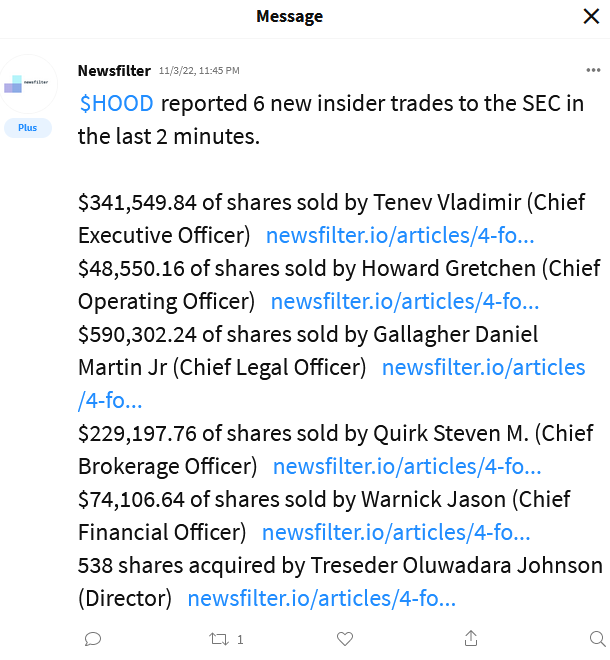Open the link after Chief Financial Officer

tap(396, 532)
